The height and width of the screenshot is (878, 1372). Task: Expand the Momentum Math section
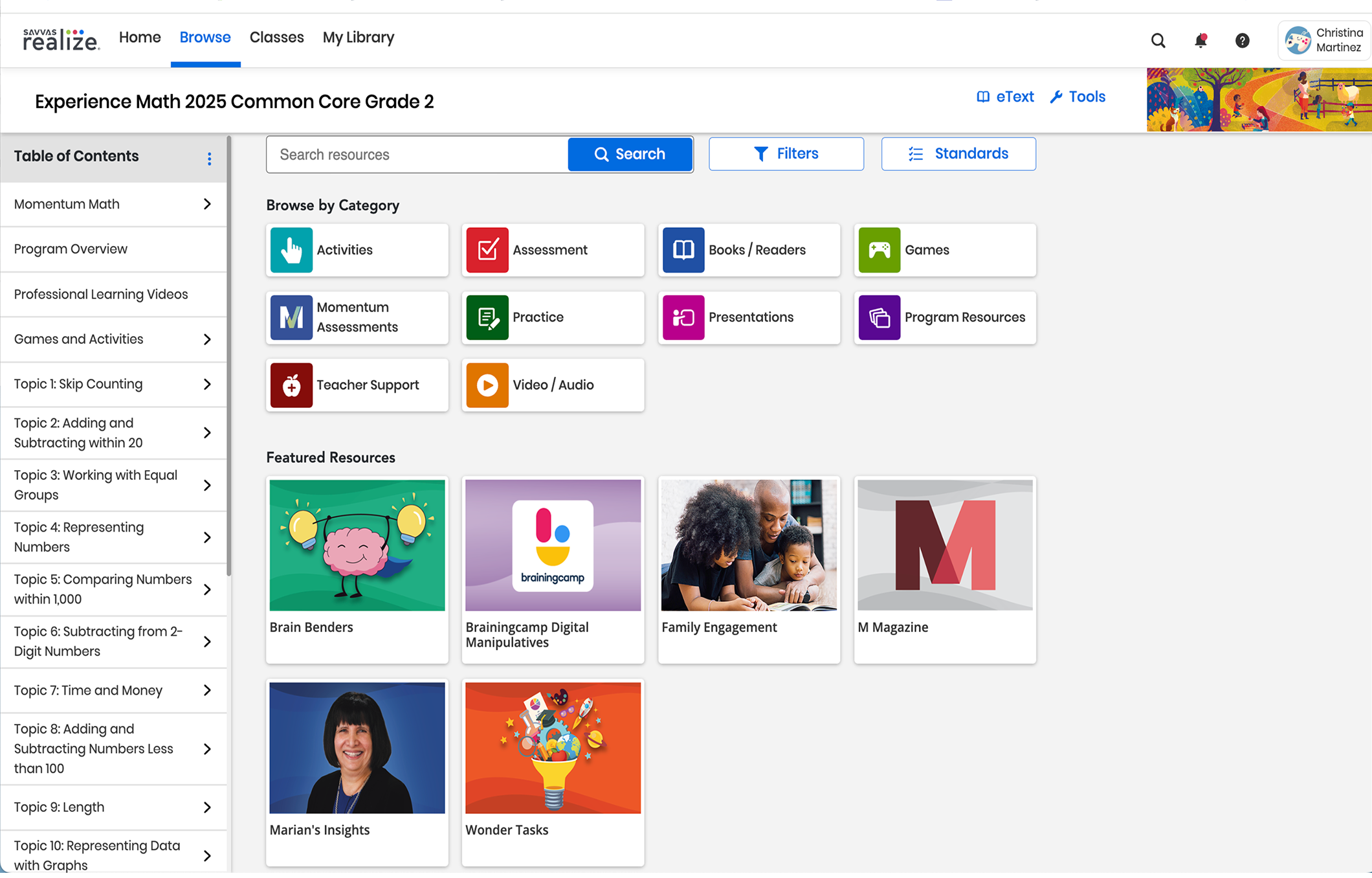pos(207,204)
